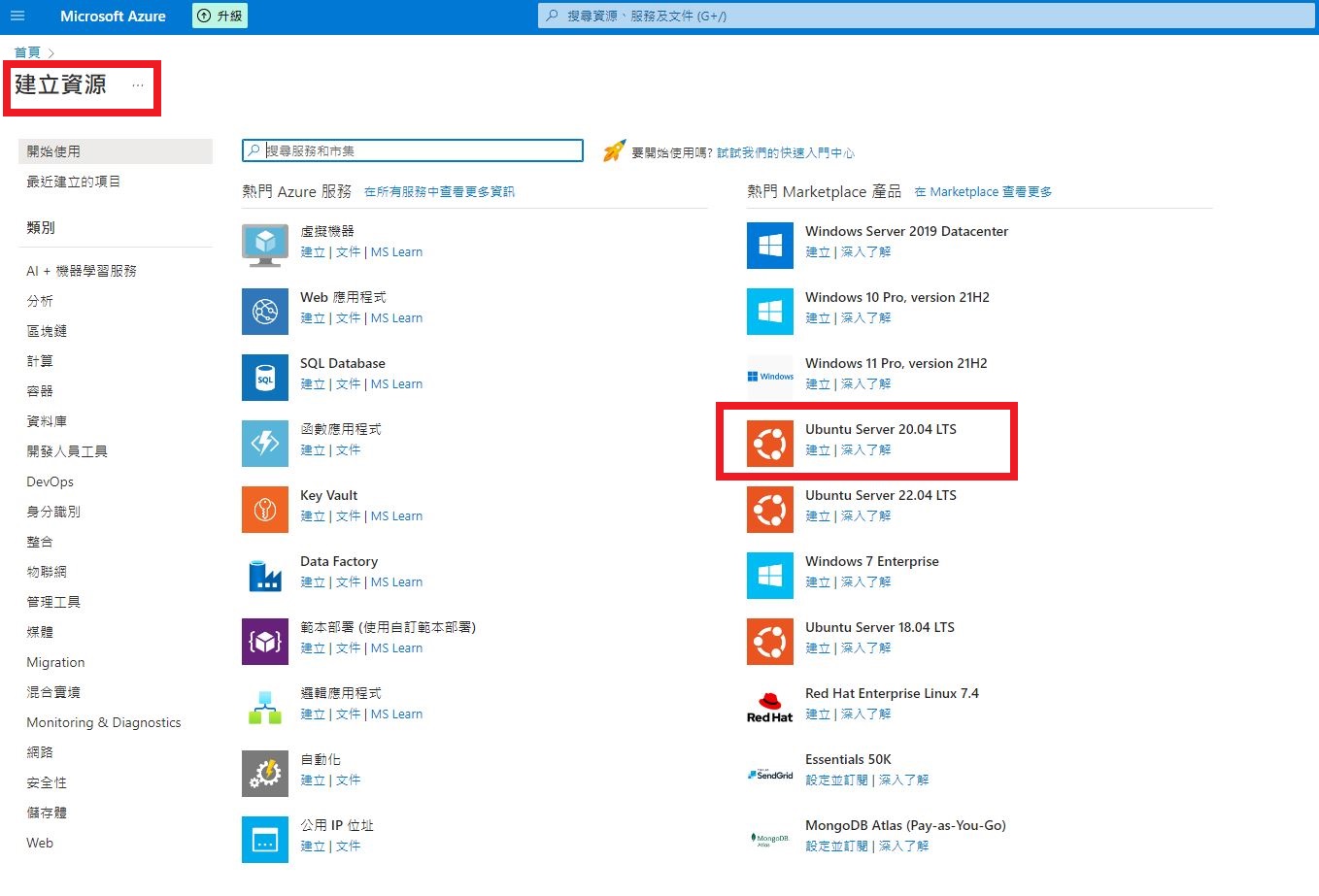Click 建立 under Ubuntu Server 20.04 LTS
This screenshot has height=896, width=1319.
[x=818, y=450]
